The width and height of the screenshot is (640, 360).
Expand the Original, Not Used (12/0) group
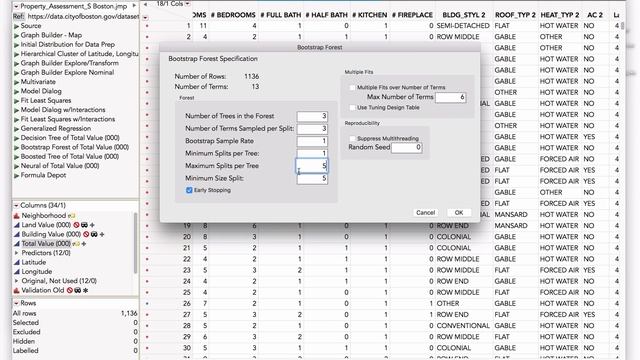coord(16,281)
